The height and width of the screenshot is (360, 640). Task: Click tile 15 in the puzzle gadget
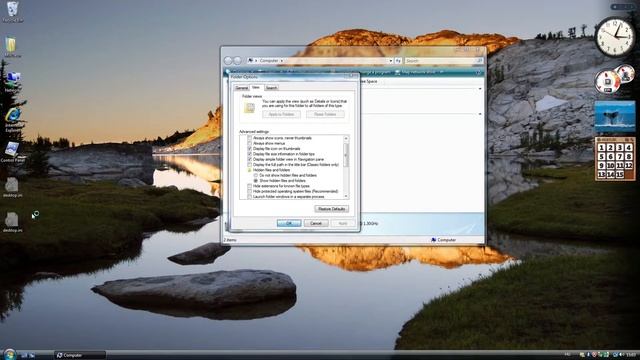point(620,174)
